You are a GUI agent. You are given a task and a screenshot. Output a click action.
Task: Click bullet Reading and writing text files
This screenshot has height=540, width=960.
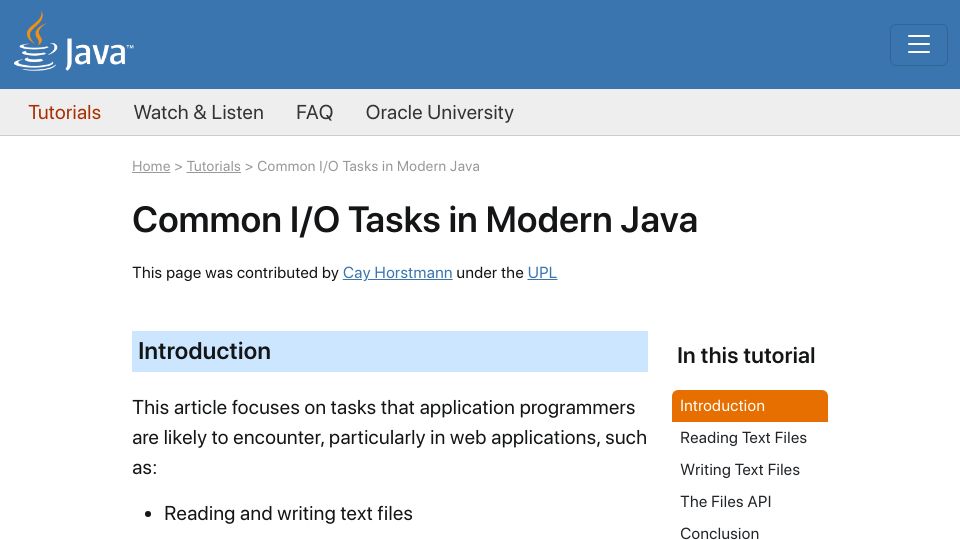288,514
